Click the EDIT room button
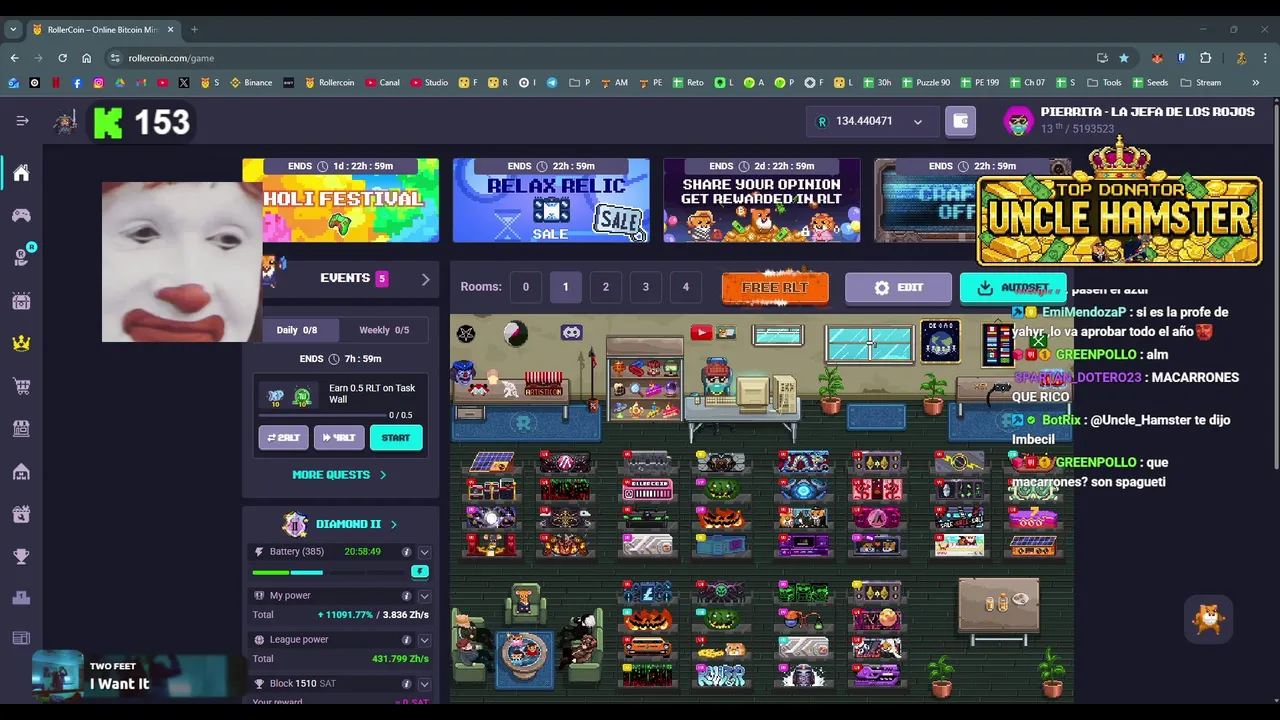 click(x=898, y=287)
